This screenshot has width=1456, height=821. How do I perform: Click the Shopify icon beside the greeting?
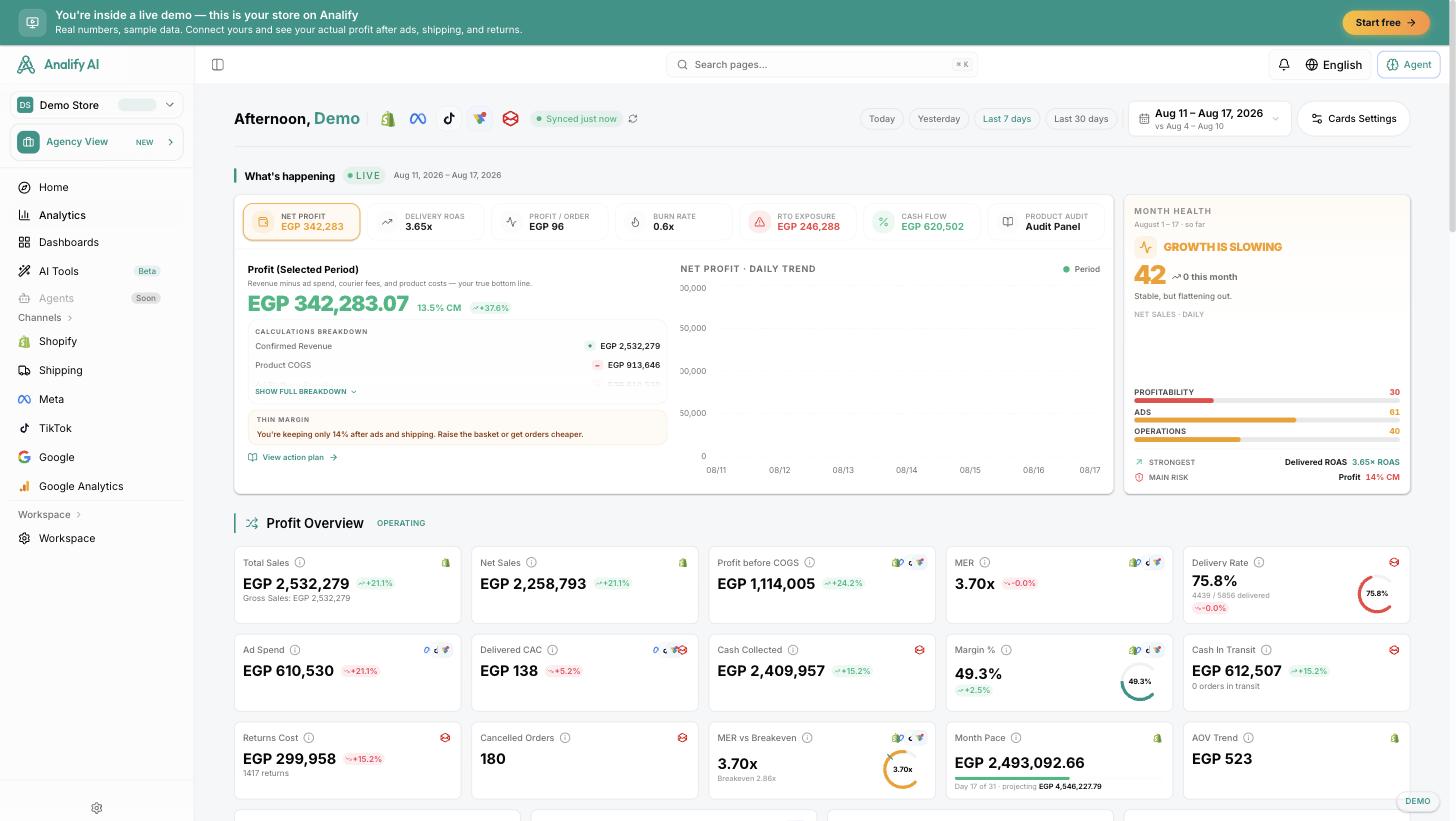[388, 119]
